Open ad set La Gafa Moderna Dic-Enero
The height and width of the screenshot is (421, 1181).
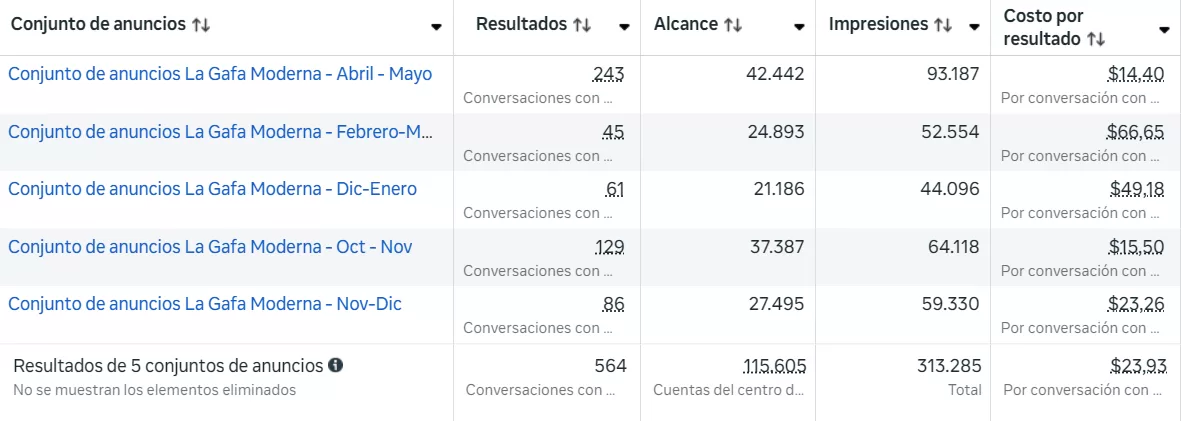pyautogui.click(x=212, y=189)
